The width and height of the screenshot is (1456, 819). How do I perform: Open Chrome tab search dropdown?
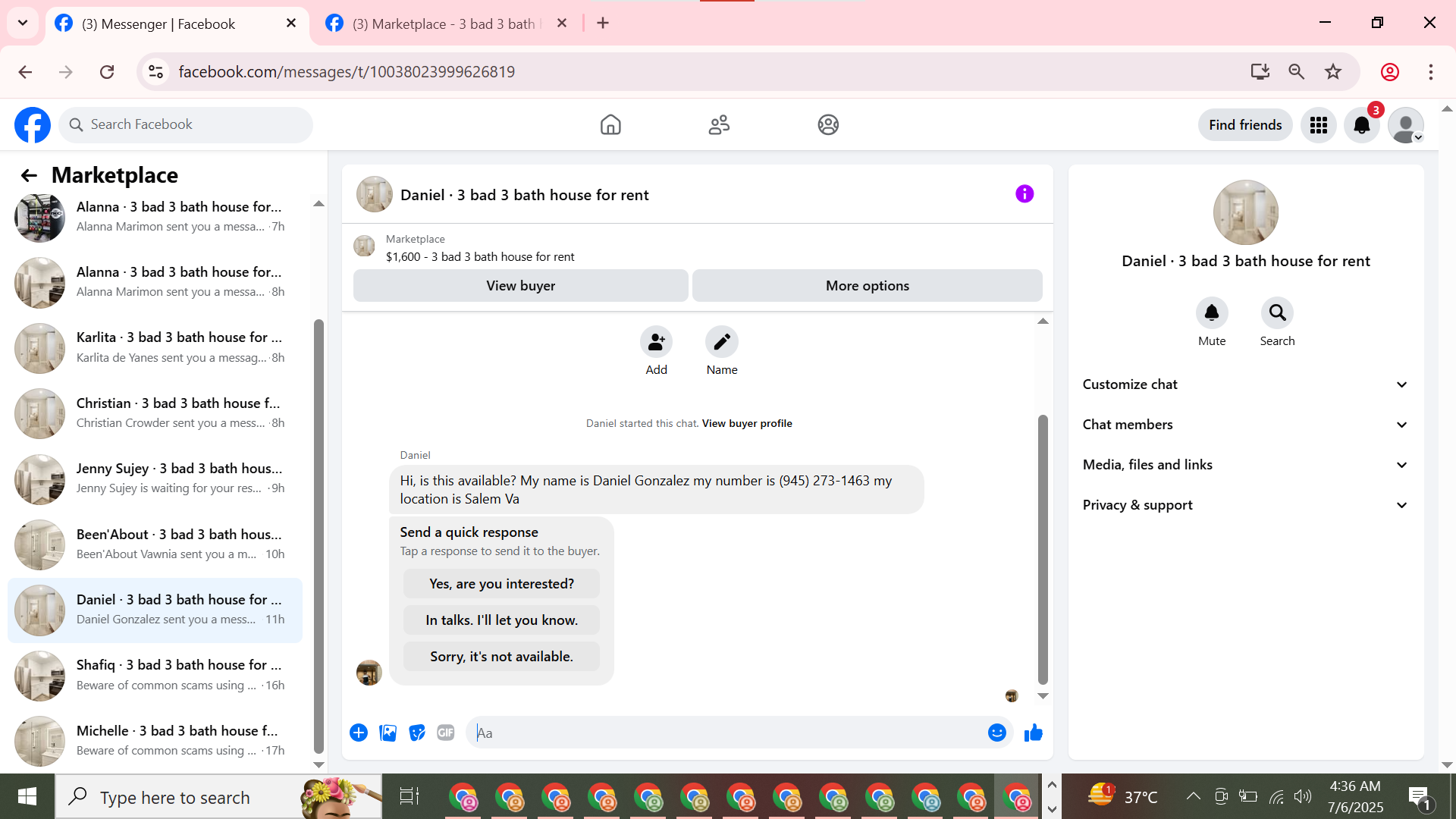(x=23, y=23)
